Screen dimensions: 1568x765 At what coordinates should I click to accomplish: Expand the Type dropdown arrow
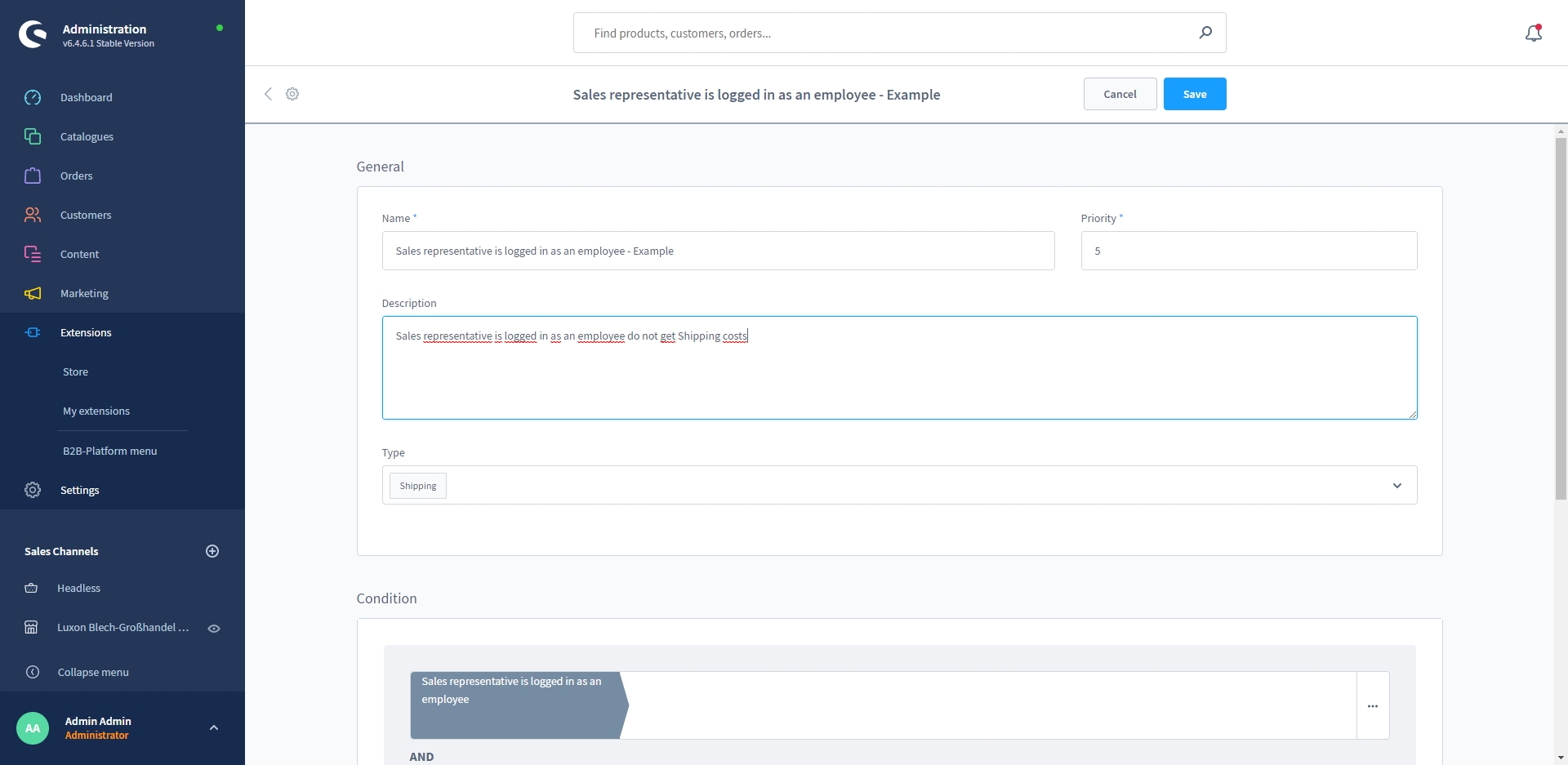click(x=1396, y=486)
